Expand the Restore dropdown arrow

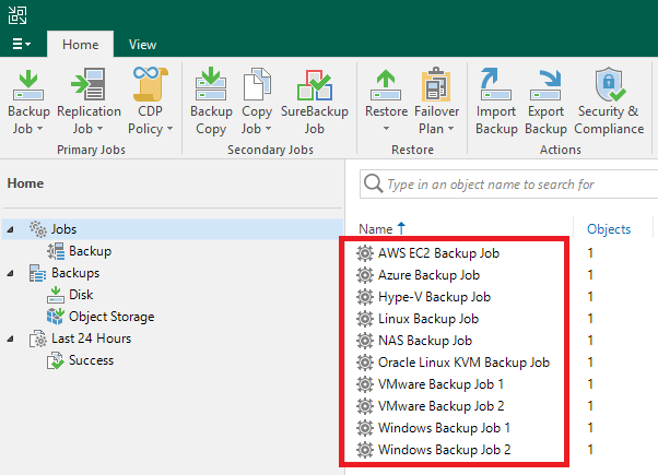pyautogui.click(x=386, y=128)
